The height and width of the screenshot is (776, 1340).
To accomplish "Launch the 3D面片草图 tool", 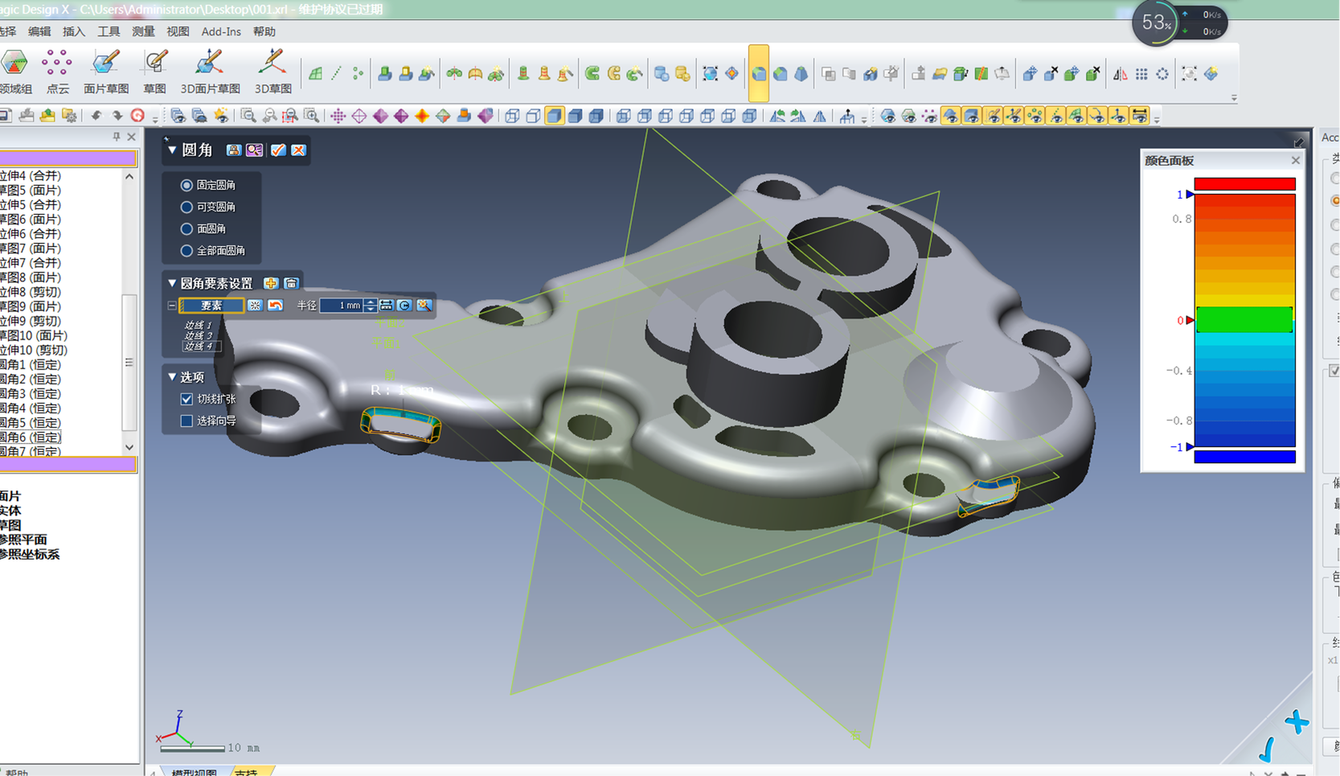I will click(x=210, y=70).
